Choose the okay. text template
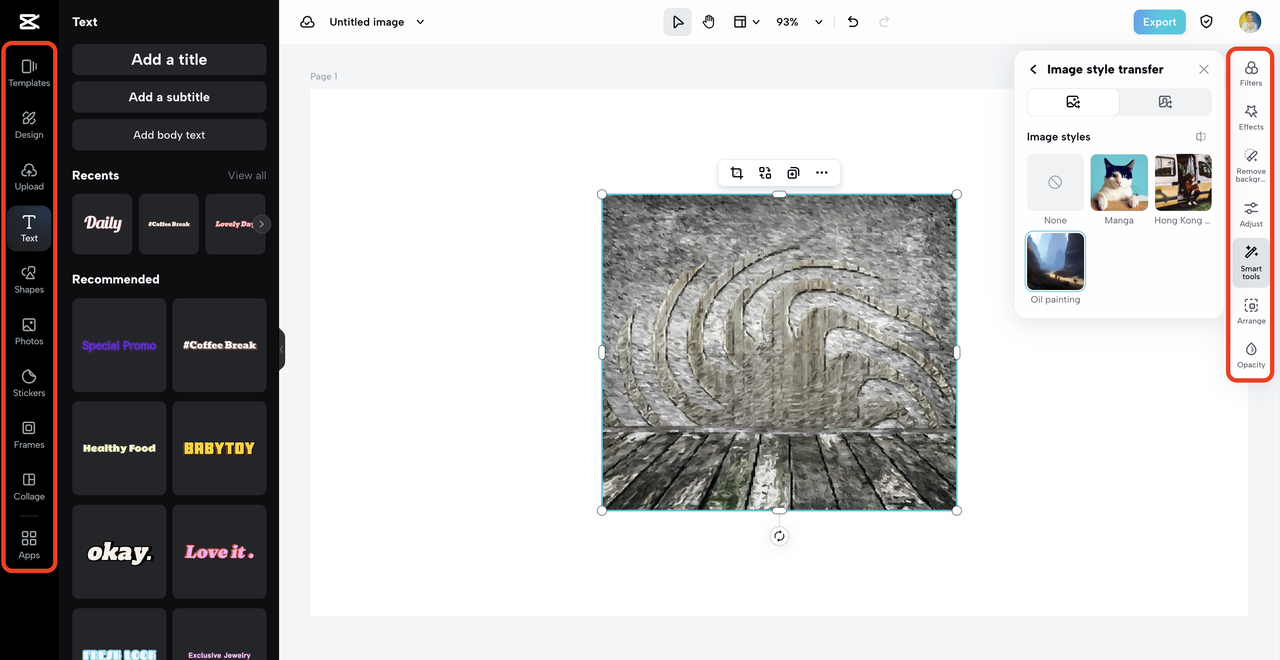 tap(119, 552)
